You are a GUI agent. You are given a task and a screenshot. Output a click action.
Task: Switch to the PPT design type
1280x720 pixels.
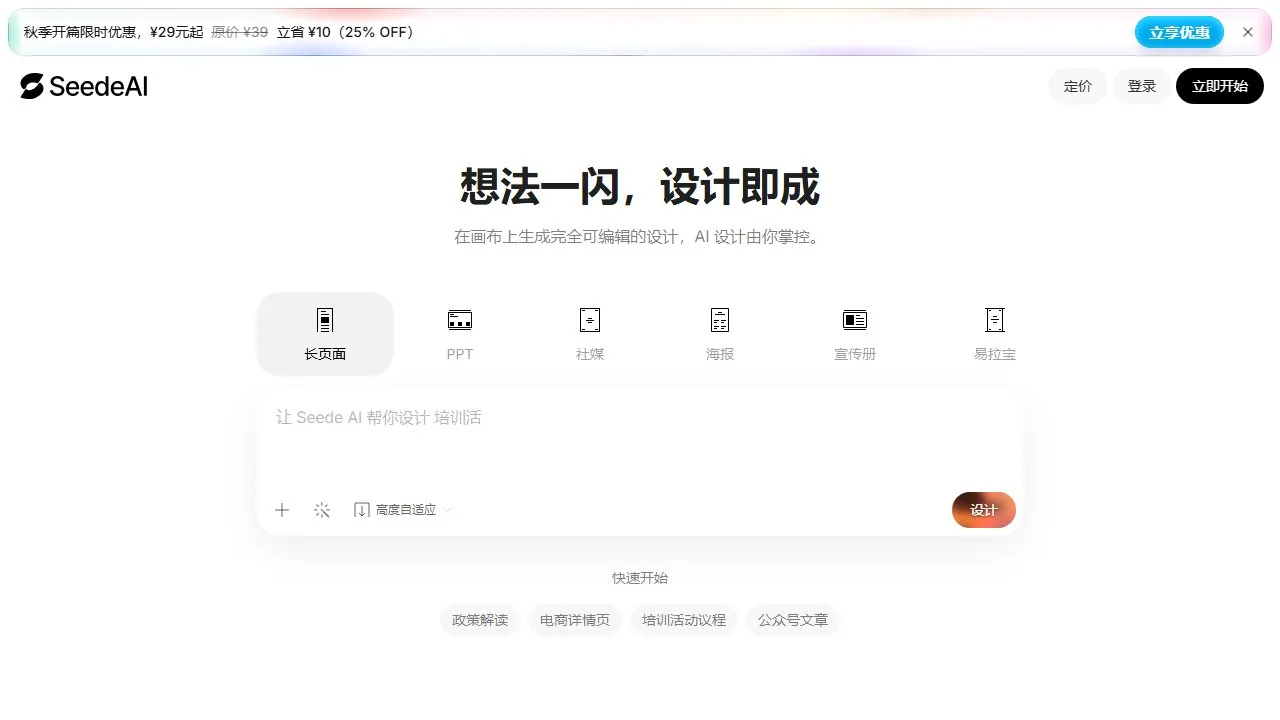pos(460,334)
